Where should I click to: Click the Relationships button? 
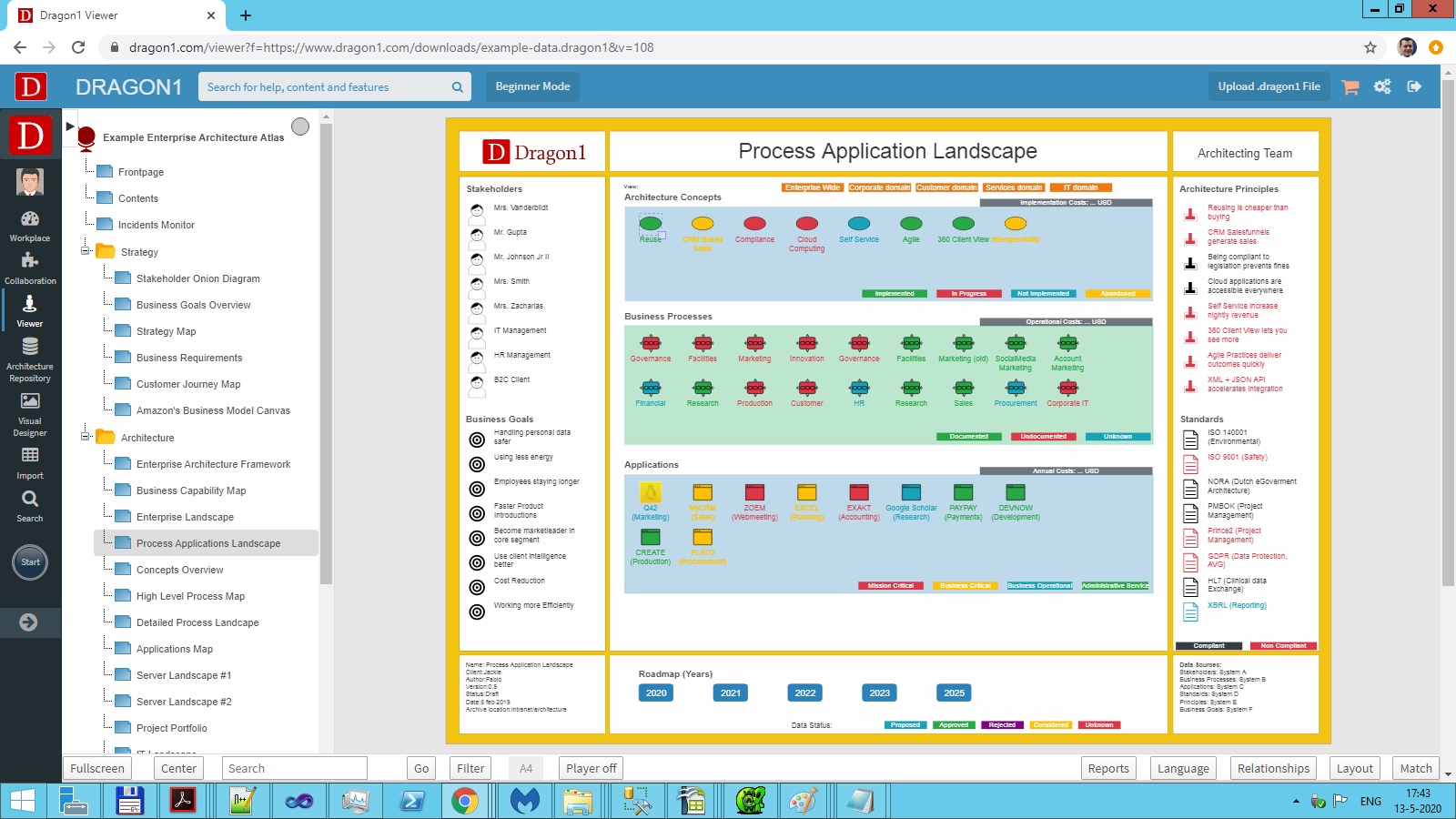pos(1273,768)
